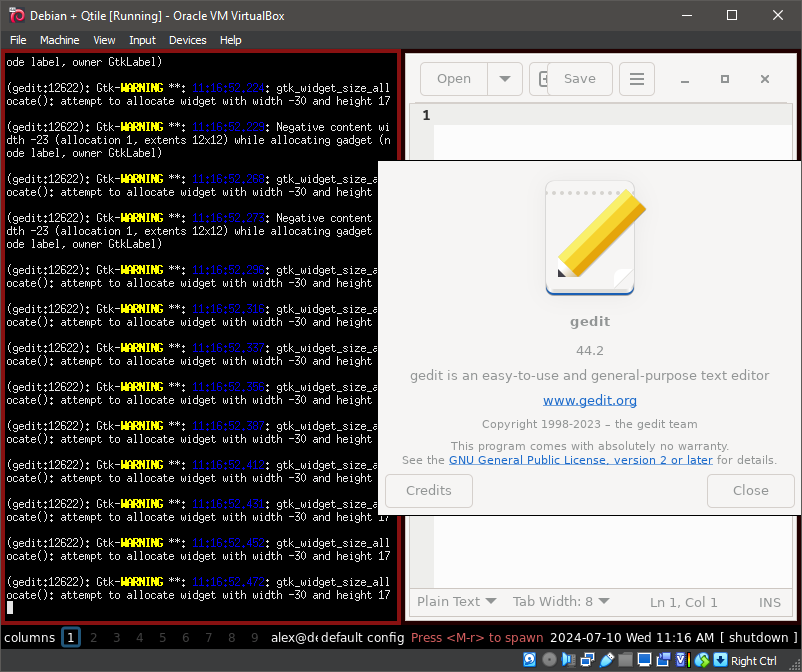Click the Credits button in About dialog
This screenshot has height=672, width=802.
[x=429, y=490]
